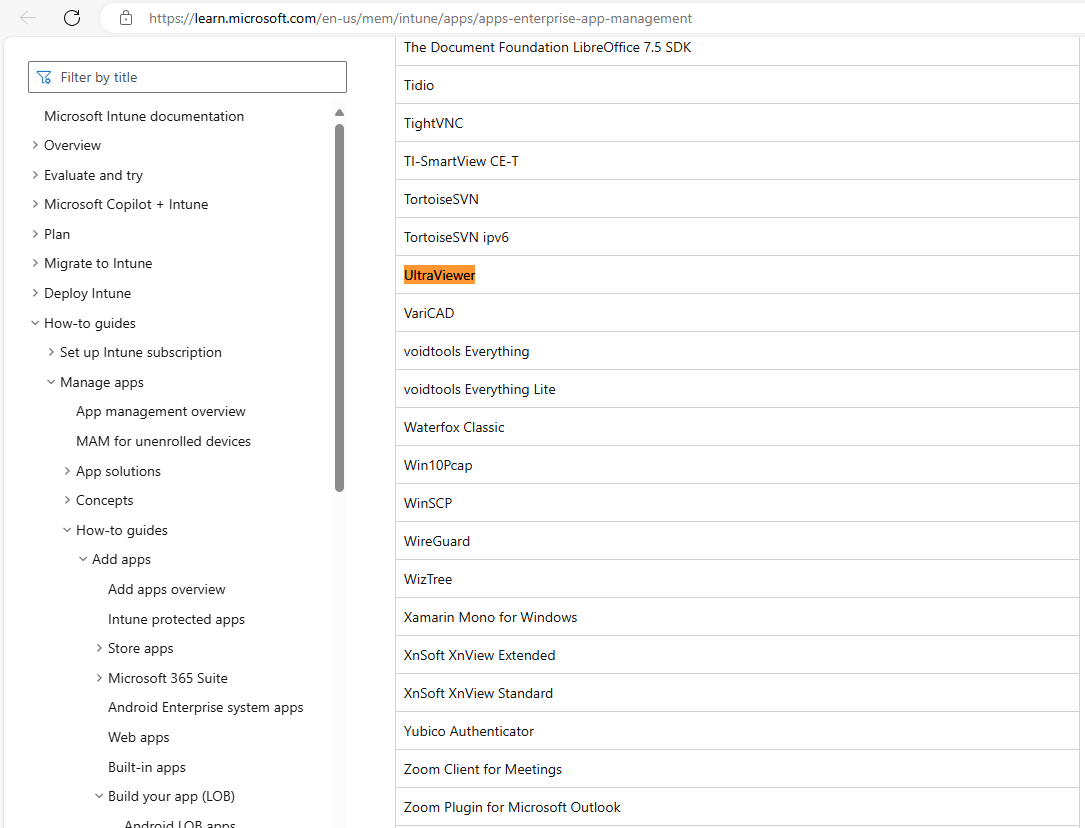Focus the Filter by title field
Image resolution: width=1085 pixels, height=828 pixels.
click(188, 77)
